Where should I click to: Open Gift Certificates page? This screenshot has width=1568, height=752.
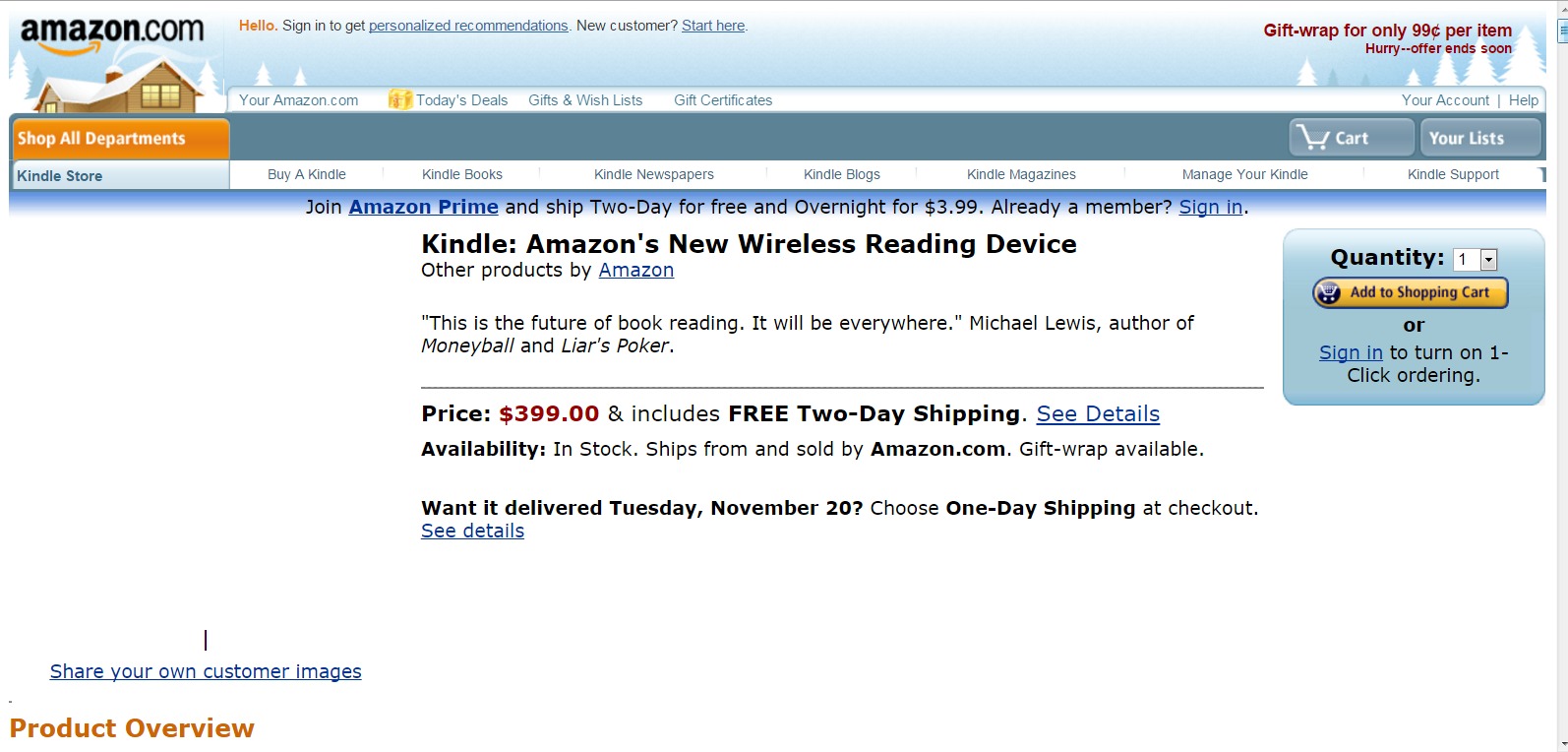[723, 100]
